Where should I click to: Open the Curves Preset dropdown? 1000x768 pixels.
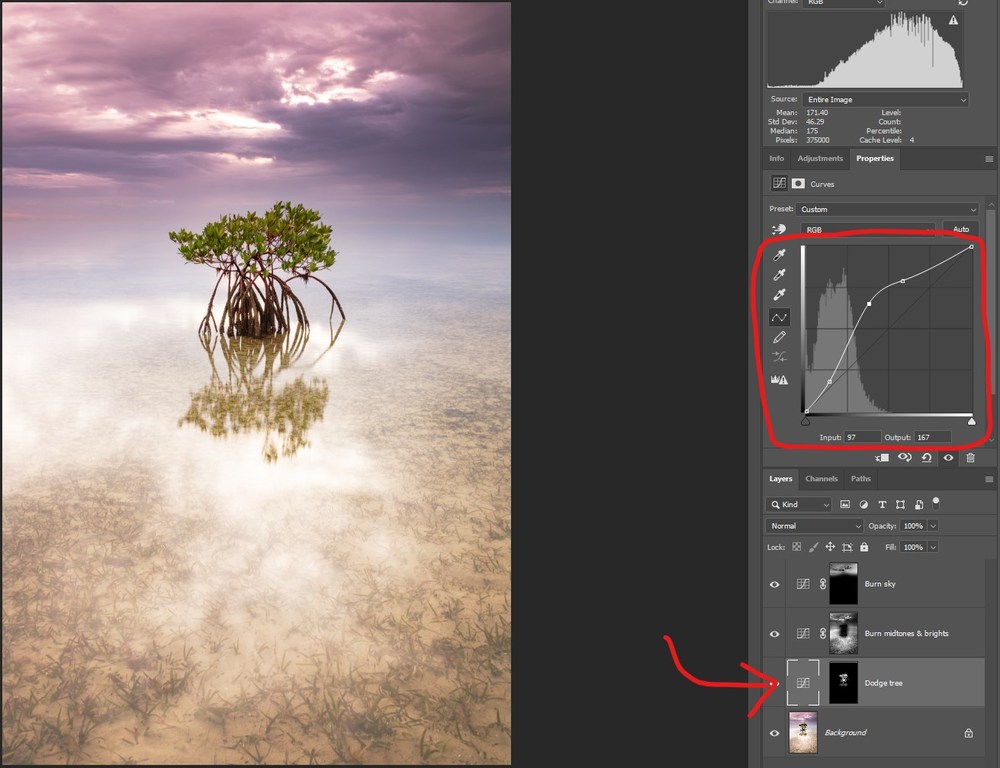(887, 209)
